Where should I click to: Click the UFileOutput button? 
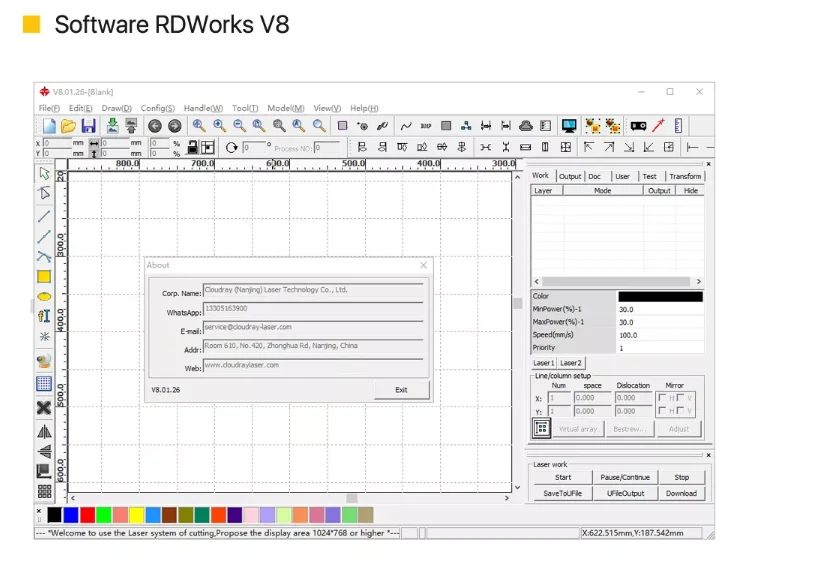coord(625,493)
